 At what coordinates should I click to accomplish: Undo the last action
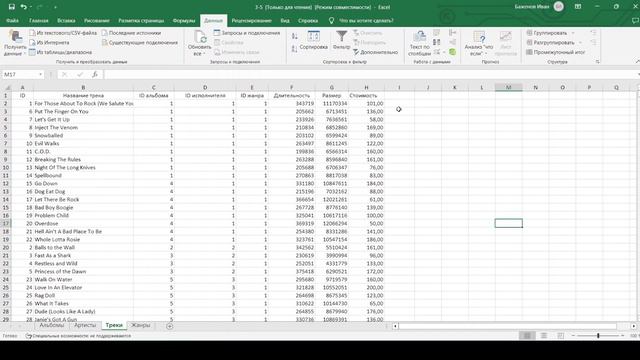(x=24, y=7)
